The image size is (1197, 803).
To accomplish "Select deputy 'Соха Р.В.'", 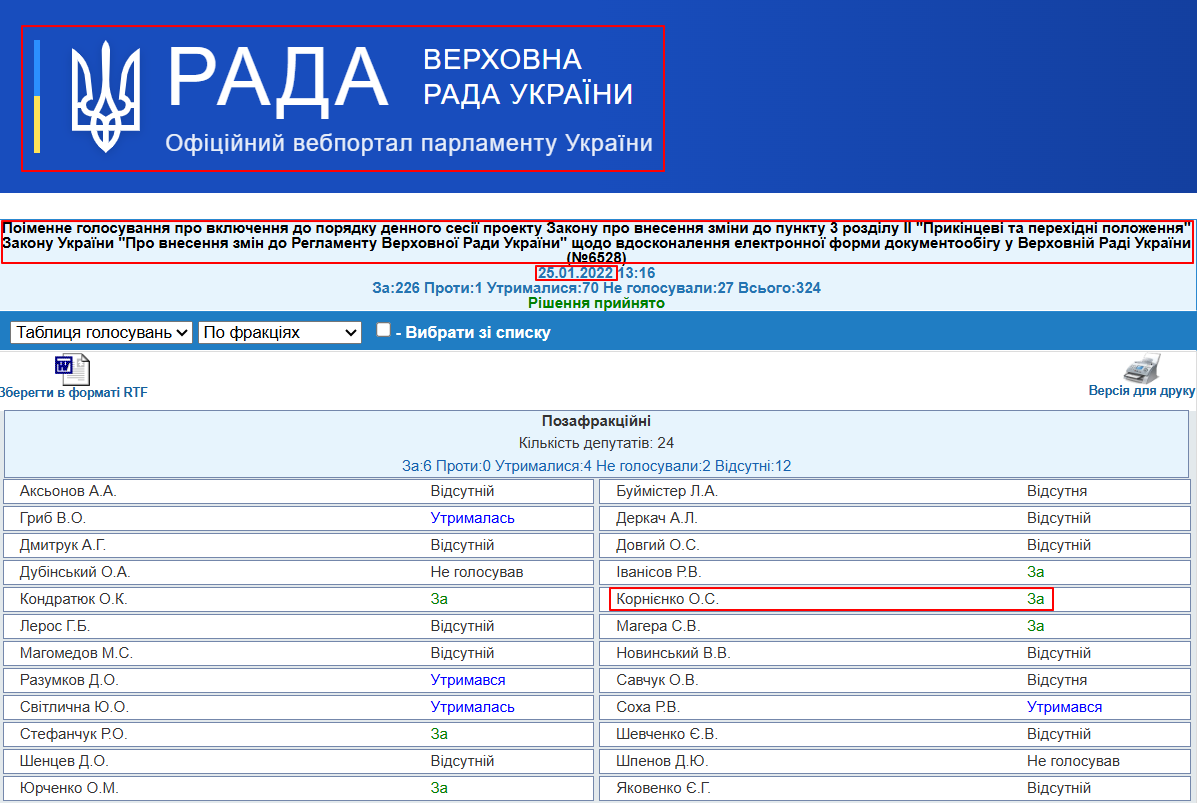I will (647, 707).
